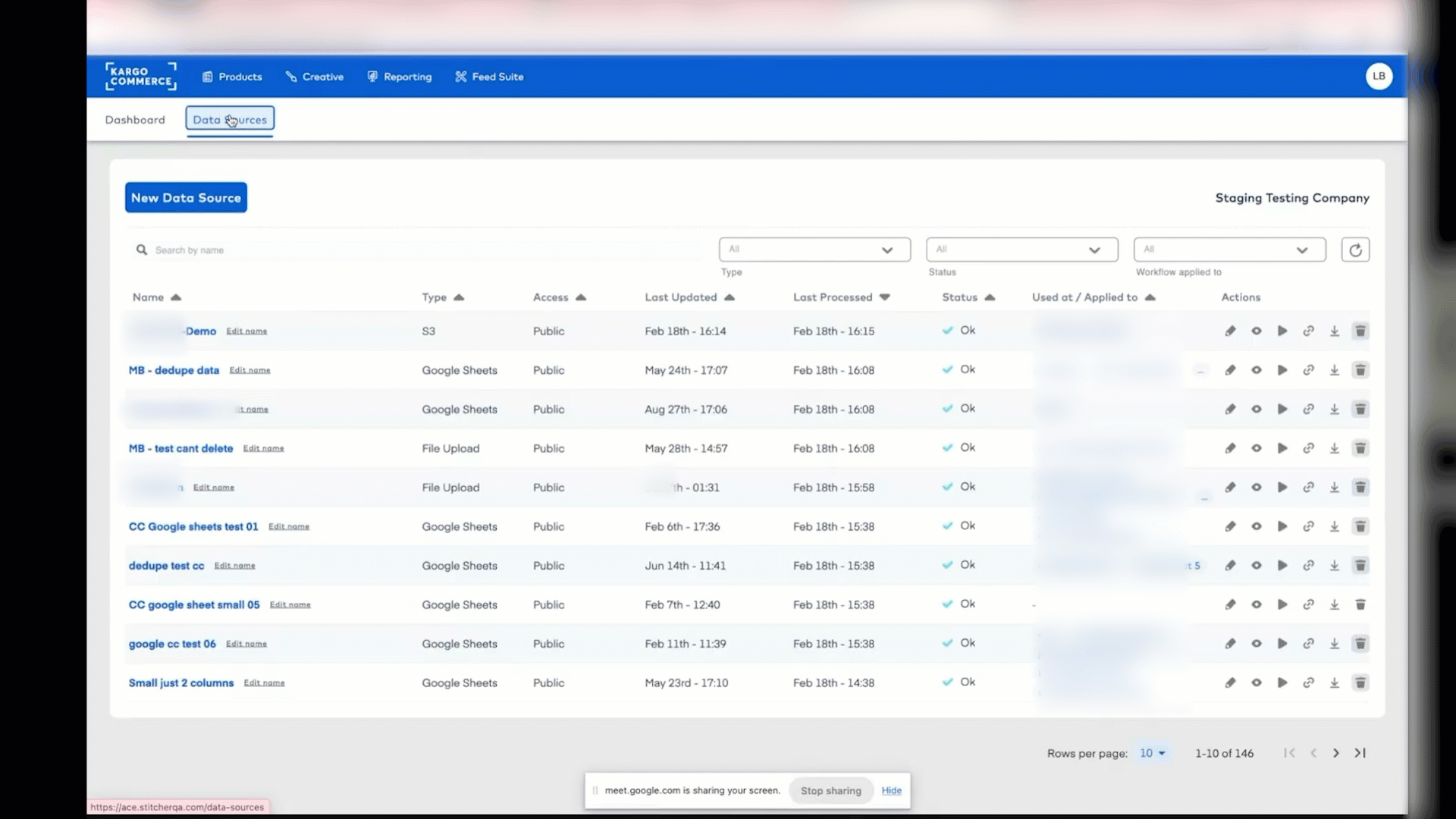Click the Ok status checkmark on the Demo row
Image resolution: width=1456 pixels, height=819 pixels.
point(947,330)
